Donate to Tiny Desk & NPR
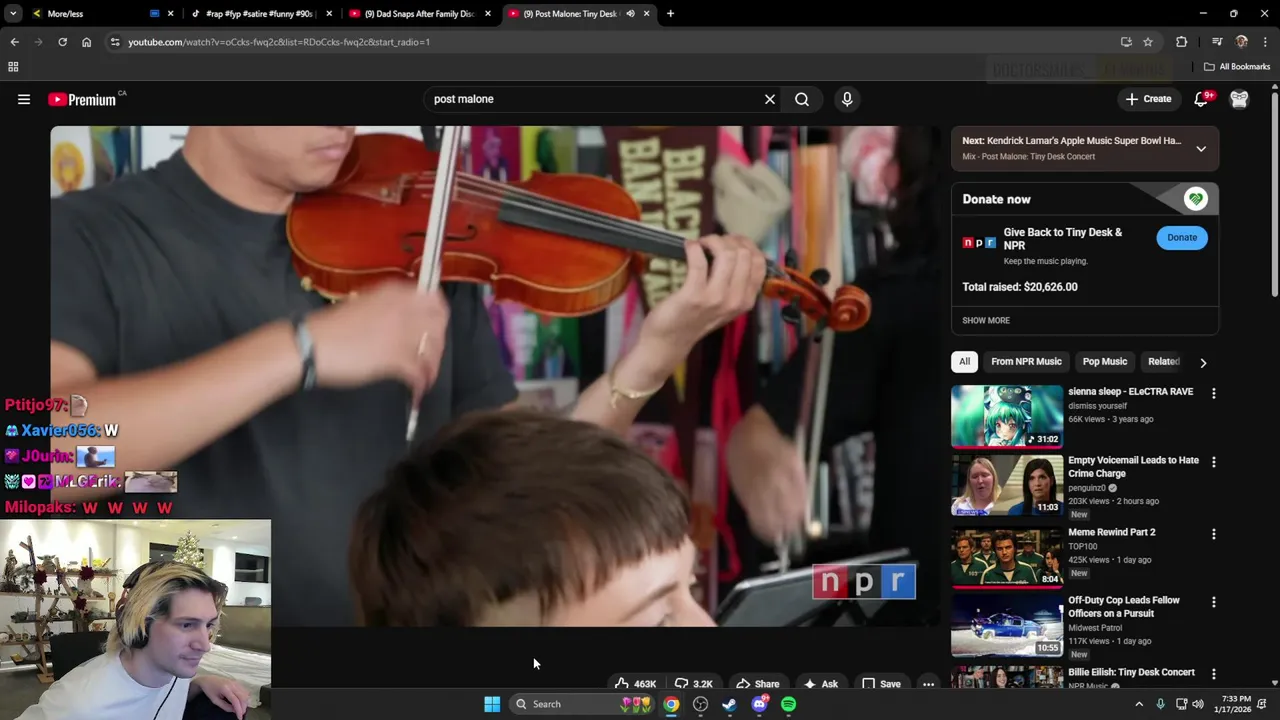Image resolution: width=1280 pixels, height=720 pixels. pos(1182,237)
